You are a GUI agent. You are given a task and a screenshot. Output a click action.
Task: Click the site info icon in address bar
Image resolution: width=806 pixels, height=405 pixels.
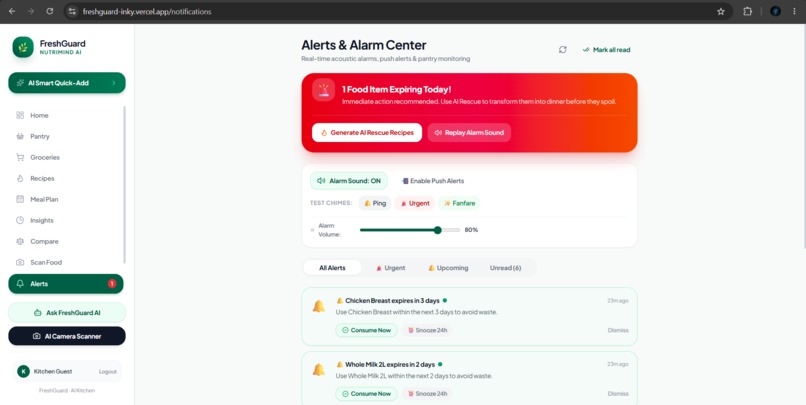coord(72,11)
